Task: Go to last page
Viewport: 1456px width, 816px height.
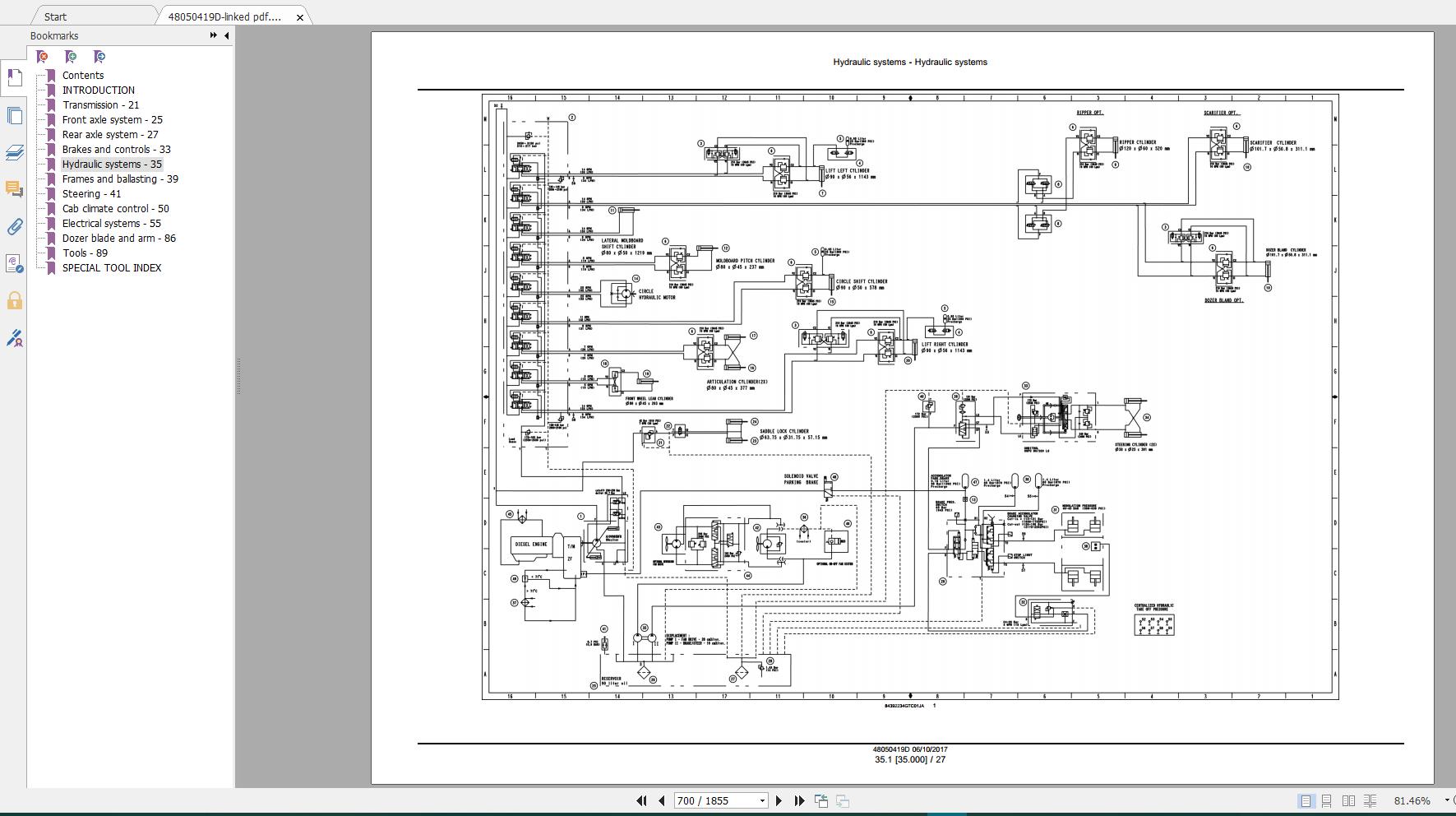Action: point(799,800)
